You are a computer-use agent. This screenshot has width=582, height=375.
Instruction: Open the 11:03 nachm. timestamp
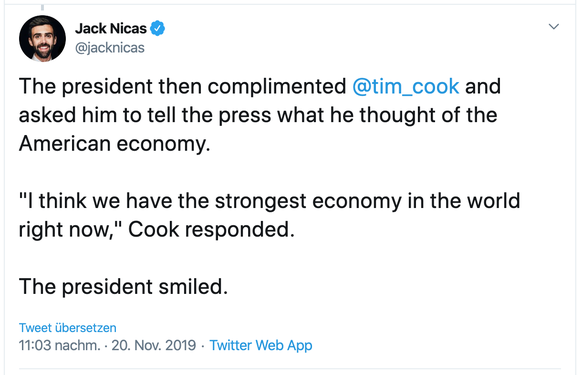(x=59, y=345)
